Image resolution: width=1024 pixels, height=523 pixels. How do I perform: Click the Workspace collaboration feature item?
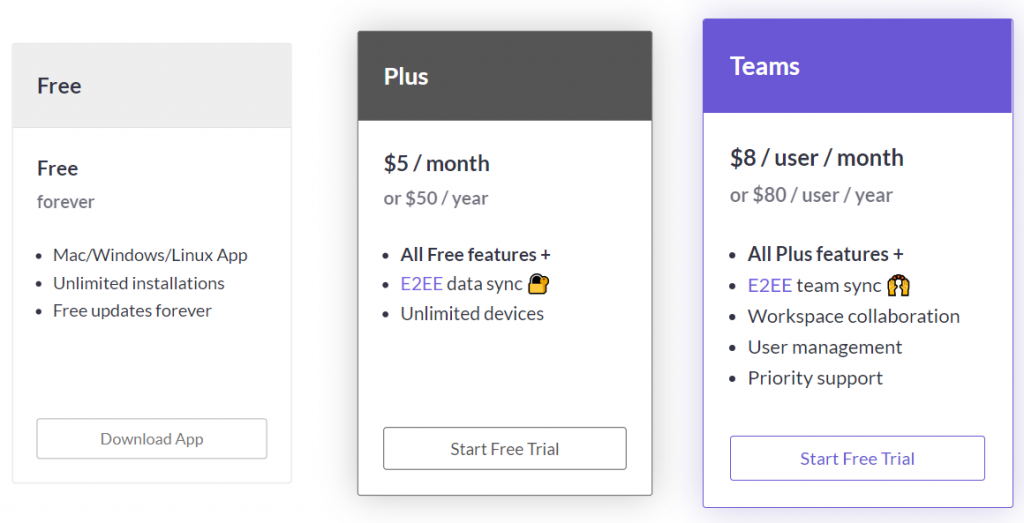pyautogui.click(x=854, y=316)
